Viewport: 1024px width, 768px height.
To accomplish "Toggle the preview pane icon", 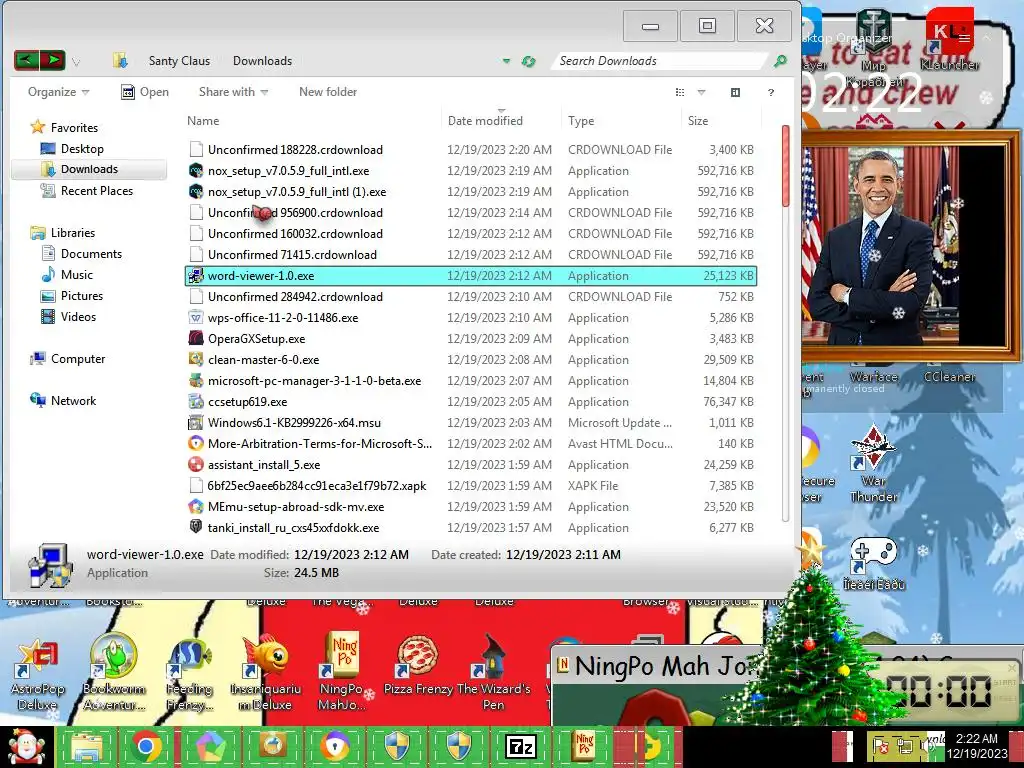I will (x=735, y=92).
